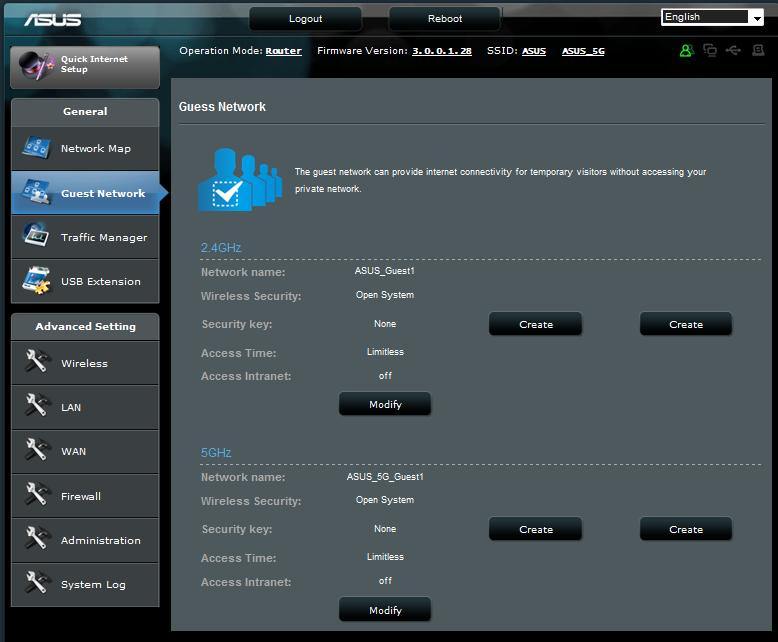
Task: Click 5GHz Limitless access time value
Action: (x=385, y=557)
